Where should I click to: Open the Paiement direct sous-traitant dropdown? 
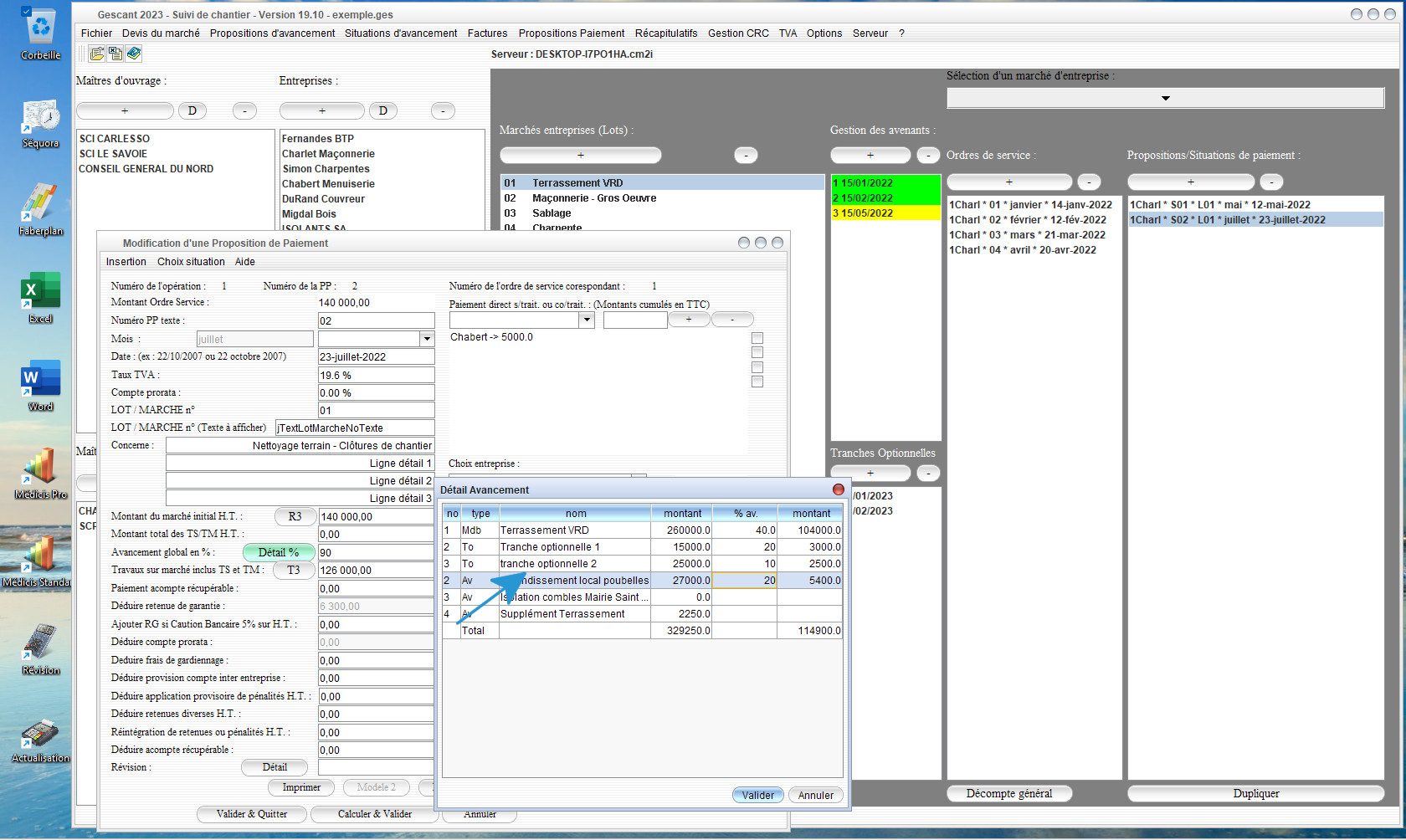[587, 320]
